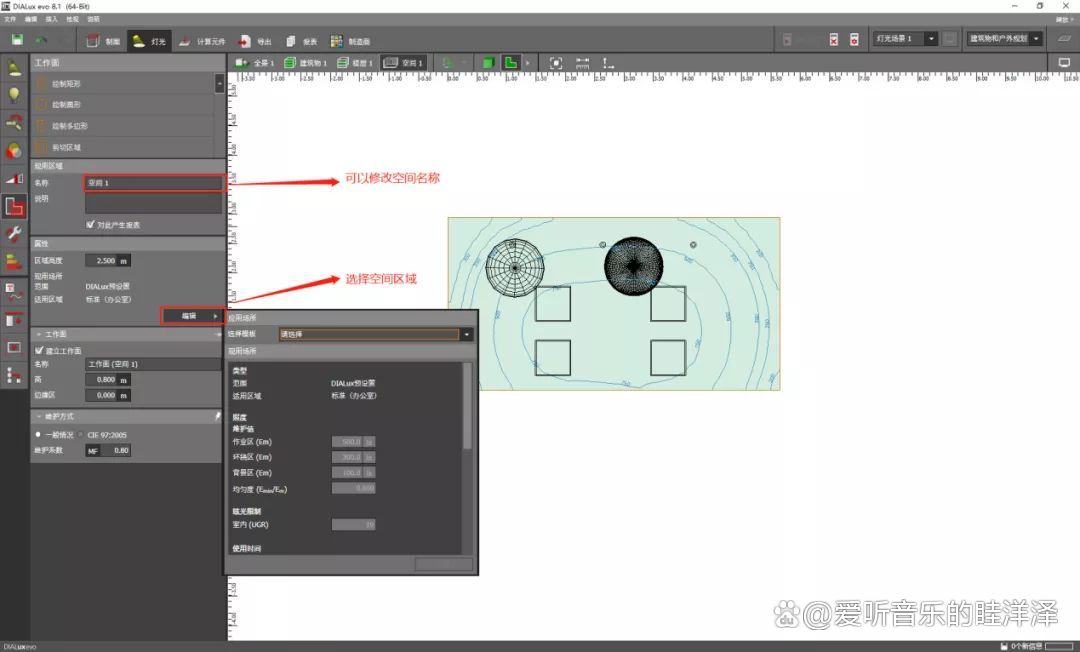Click the green save icon in toolbar
This screenshot has width=1080, height=652.
coord(17,40)
